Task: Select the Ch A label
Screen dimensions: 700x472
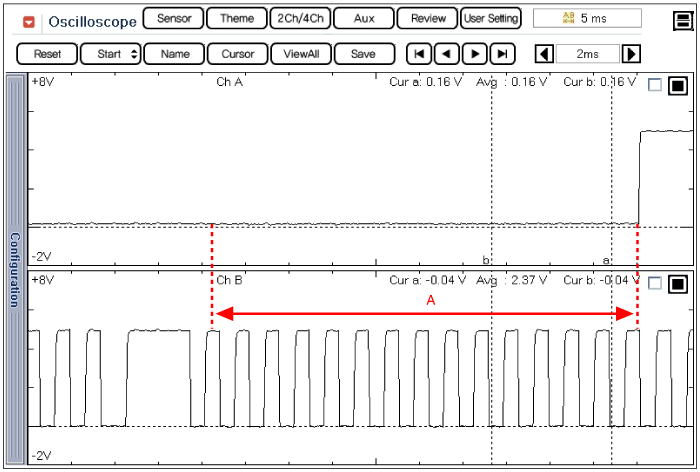Action: [229, 82]
